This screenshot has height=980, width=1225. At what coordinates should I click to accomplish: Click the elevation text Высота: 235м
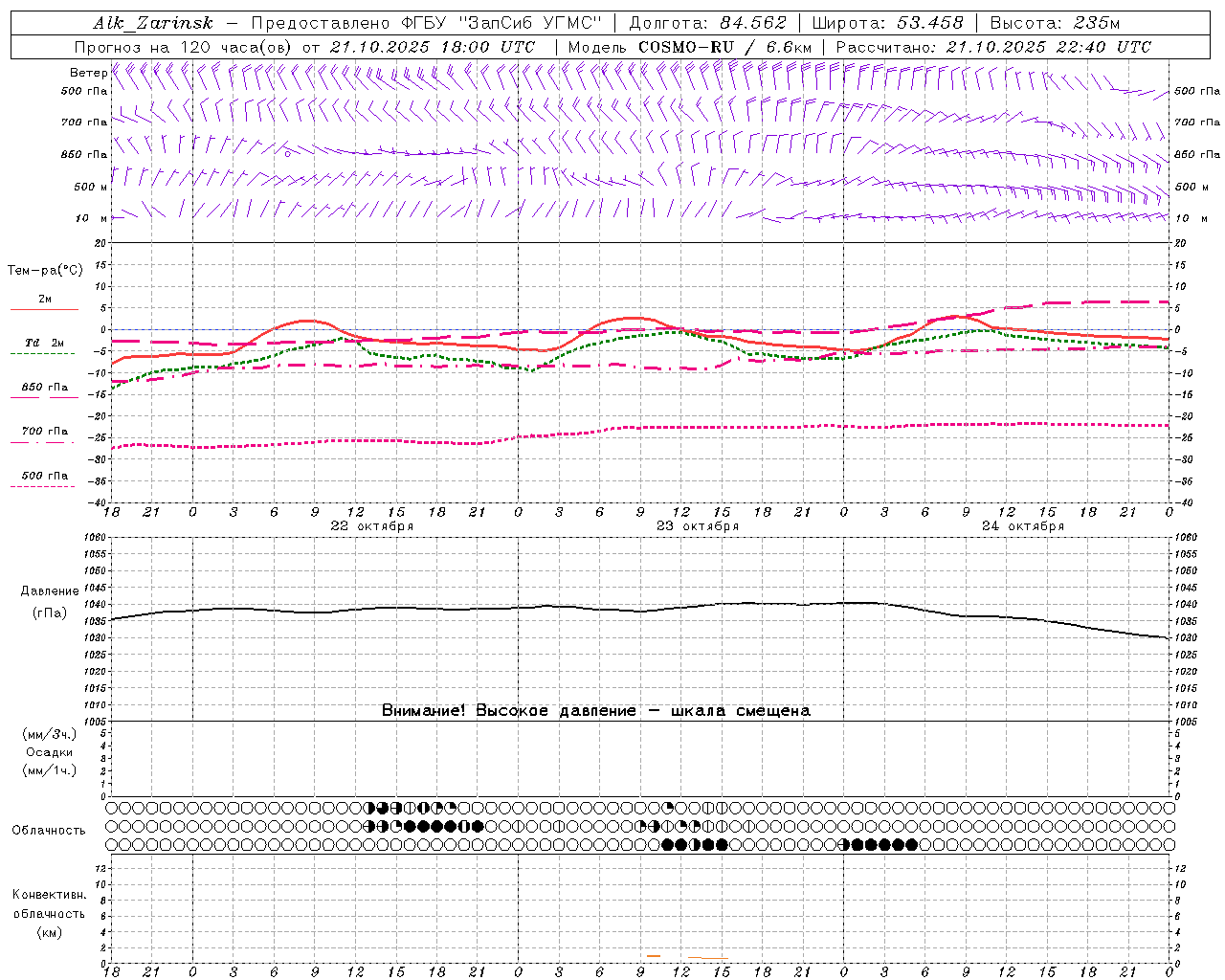point(1055,23)
